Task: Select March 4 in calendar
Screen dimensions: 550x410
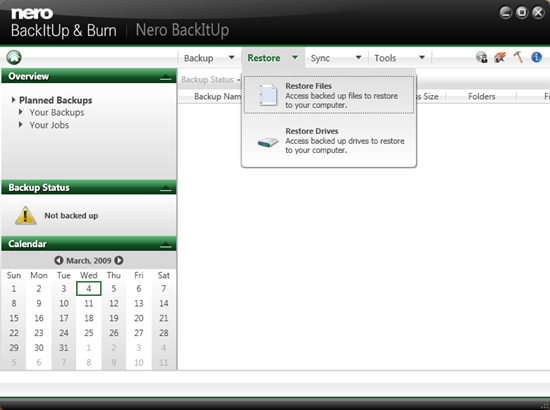Action: click(x=89, y=288)
